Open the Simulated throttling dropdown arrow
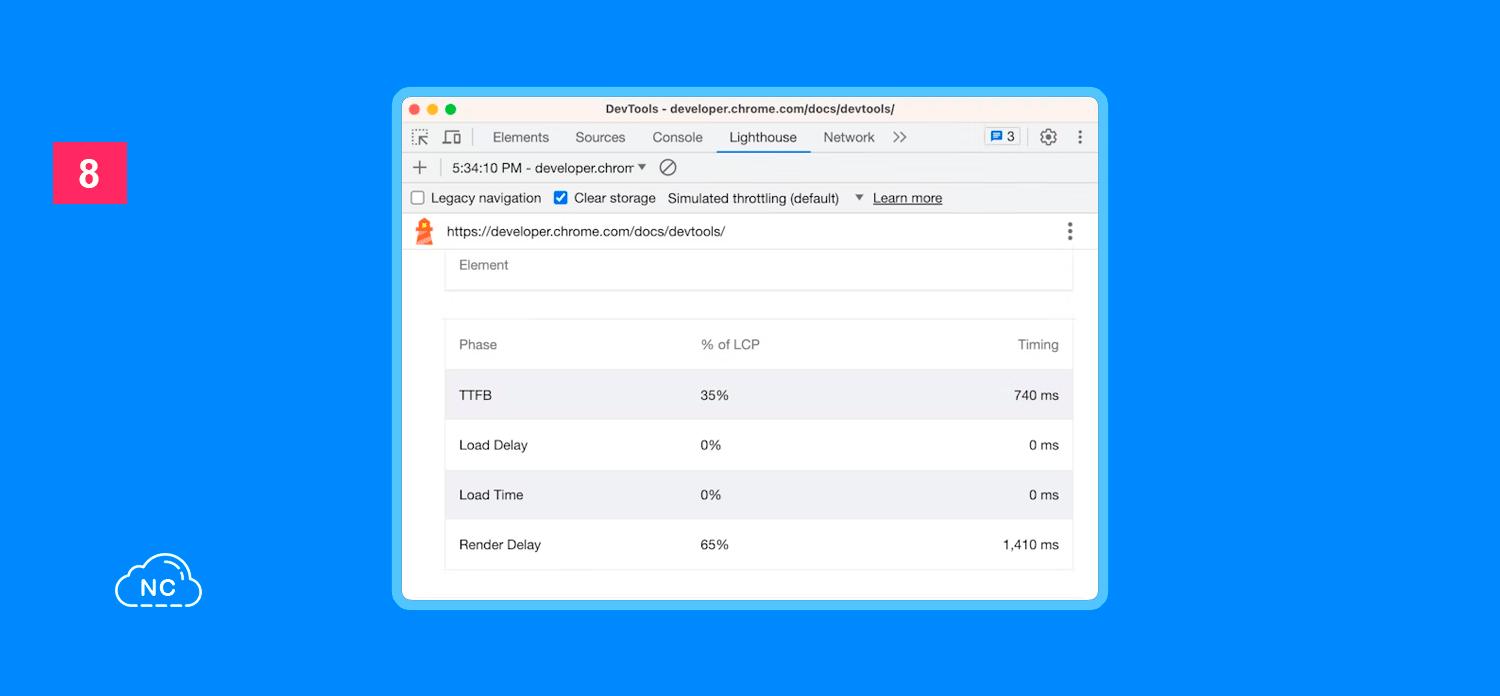 [858, 198]
